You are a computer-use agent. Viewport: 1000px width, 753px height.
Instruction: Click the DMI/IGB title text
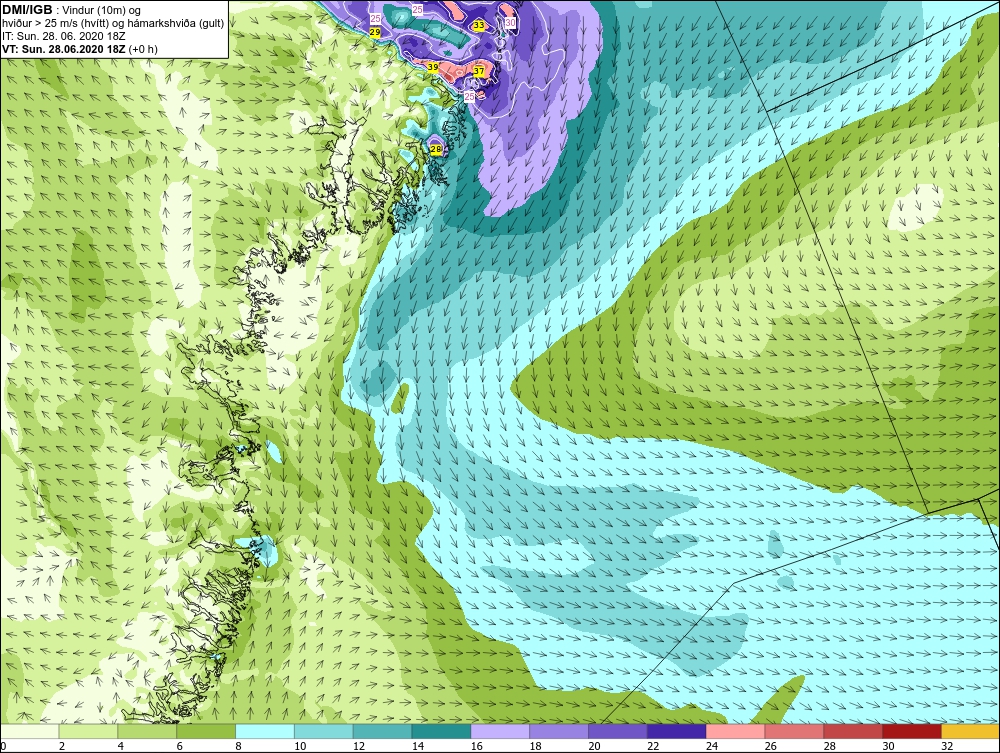tap(27, 10)
